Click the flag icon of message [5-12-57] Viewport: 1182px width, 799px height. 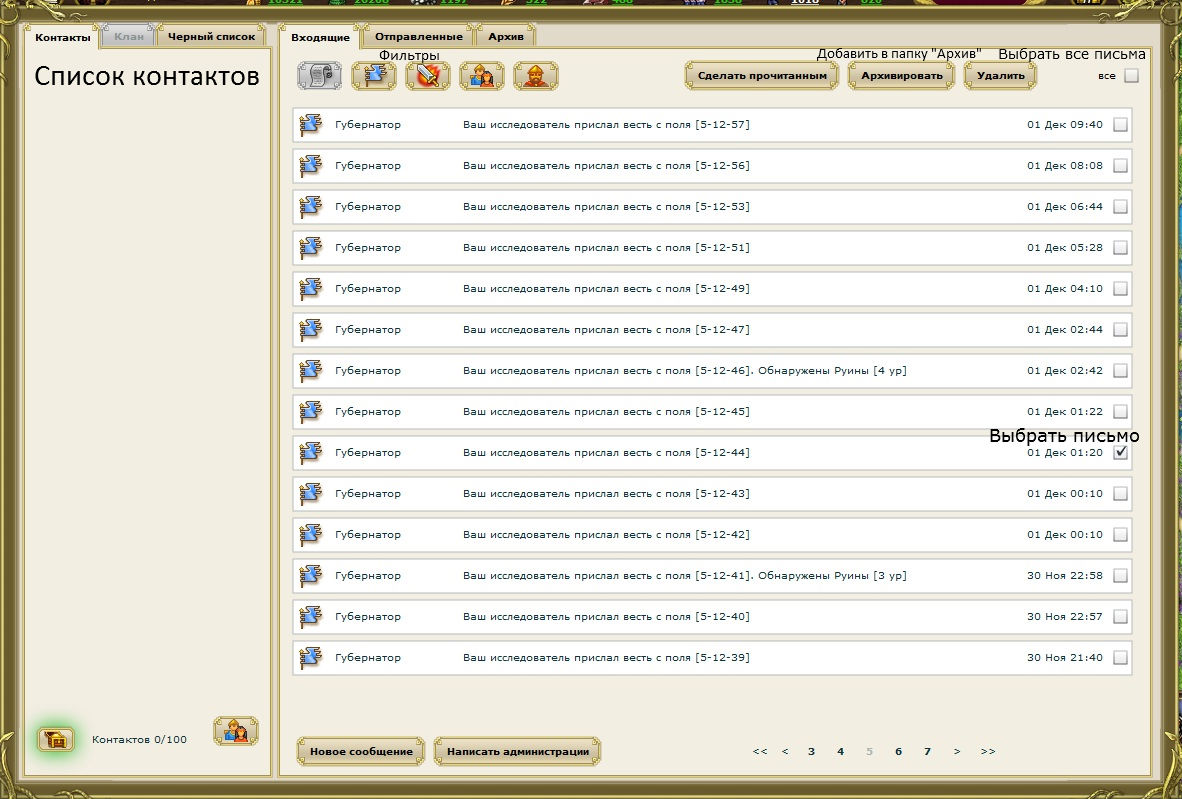[x=311, y=125]
